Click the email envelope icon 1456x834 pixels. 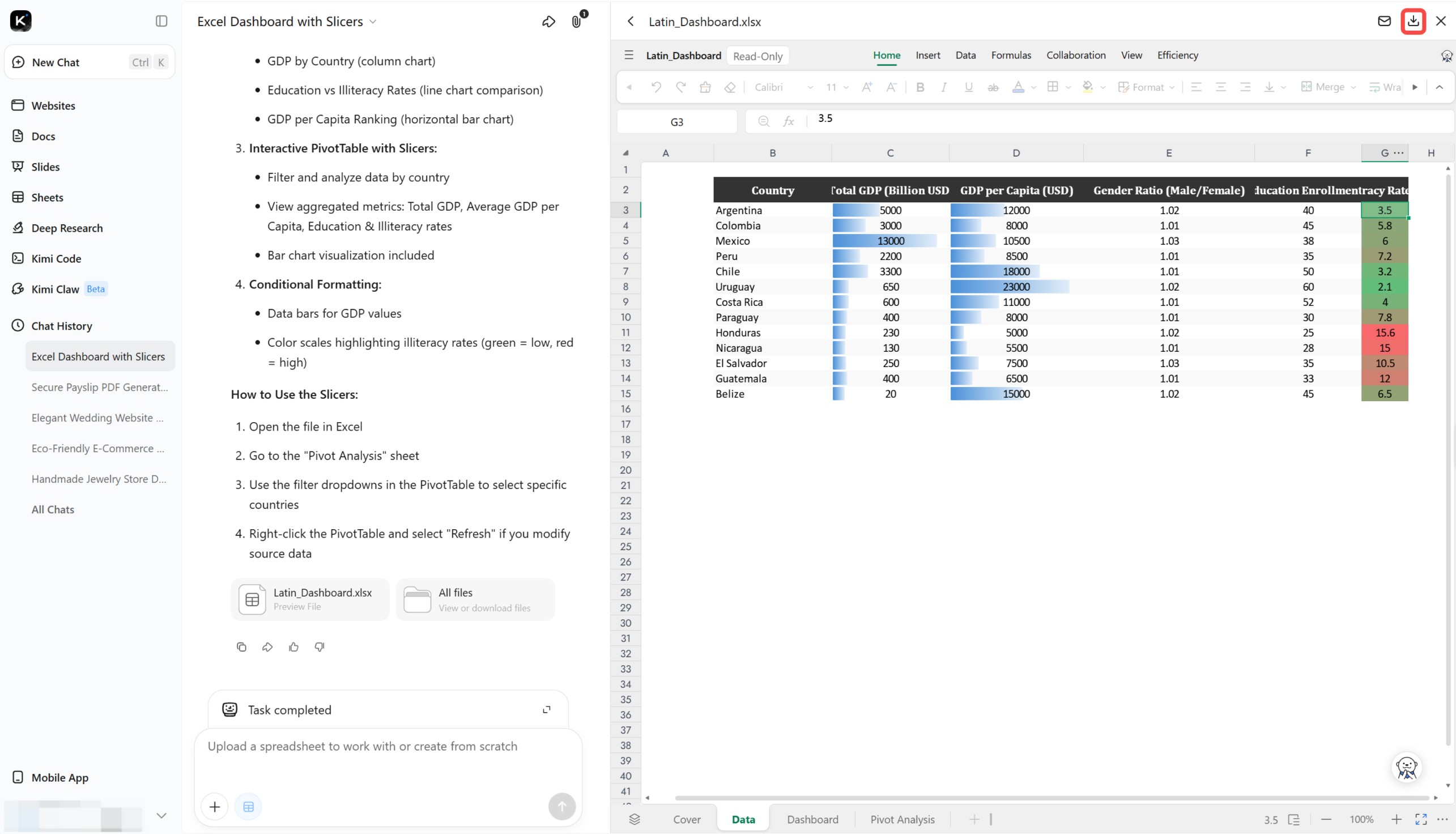tap(1384, 21)
